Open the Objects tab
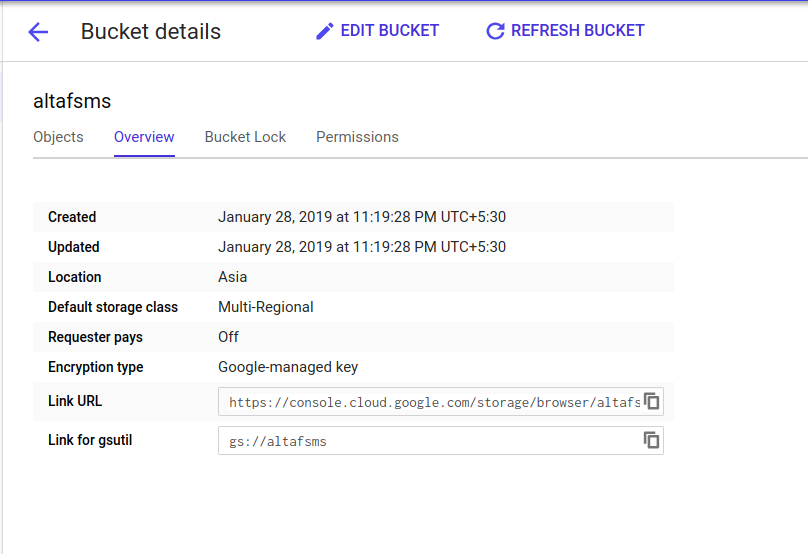The height and width of the screenshot is (554, 808). pos(58,137)
